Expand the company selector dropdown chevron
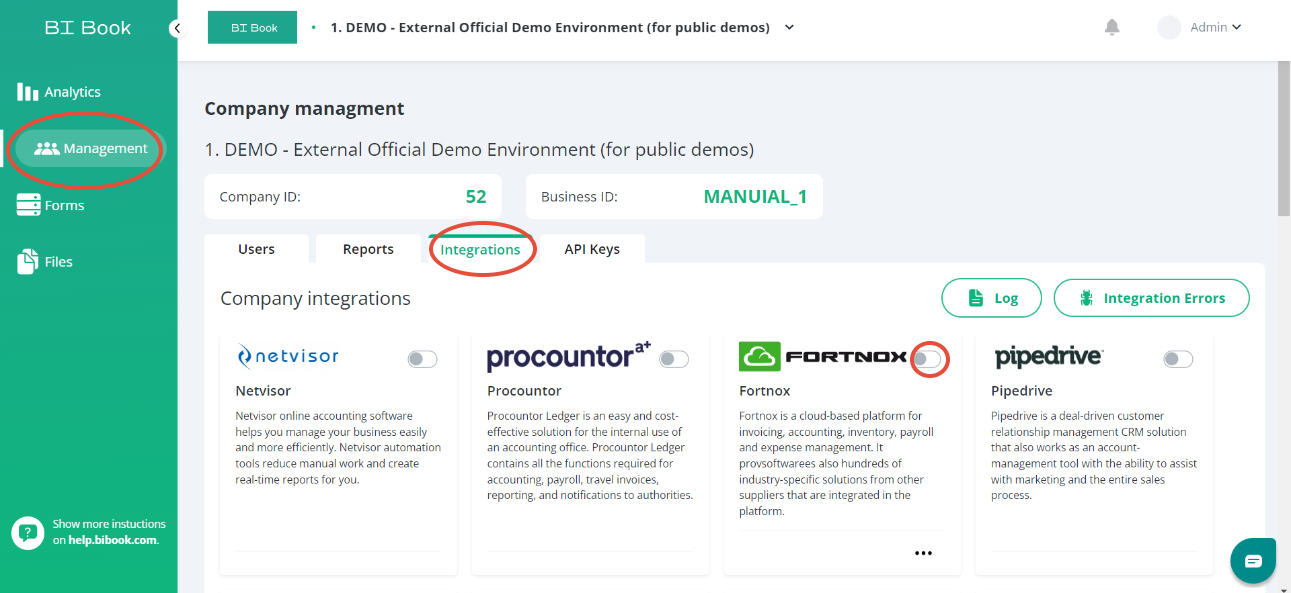This screenshot has height=593, width=1291. point(789,28)
